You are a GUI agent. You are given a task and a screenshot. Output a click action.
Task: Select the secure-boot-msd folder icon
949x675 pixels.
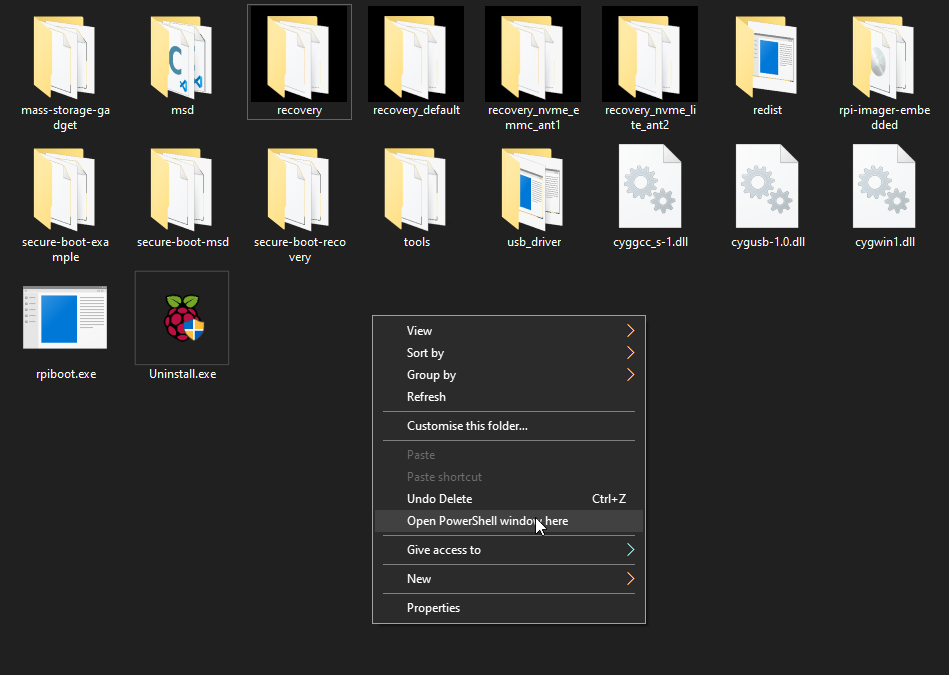tap(182, 189)
